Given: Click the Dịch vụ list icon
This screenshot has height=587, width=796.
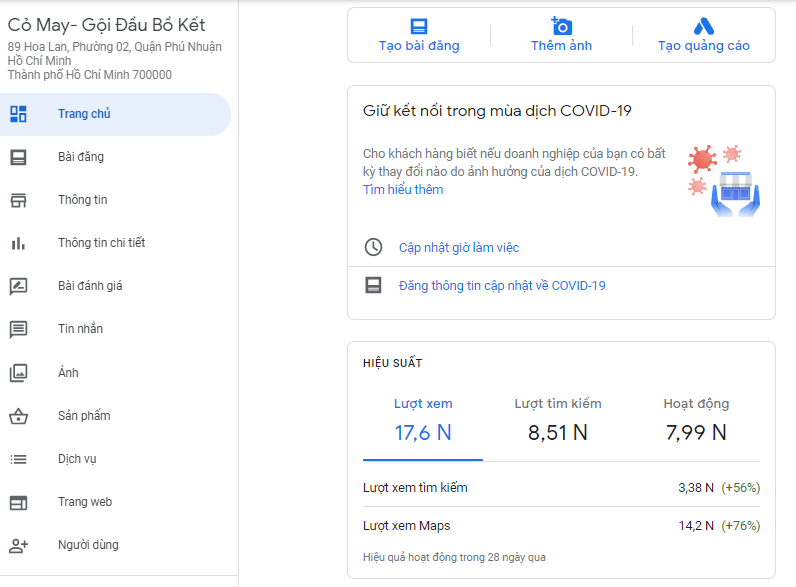Looking at the screenshot, I should (18, 459).
